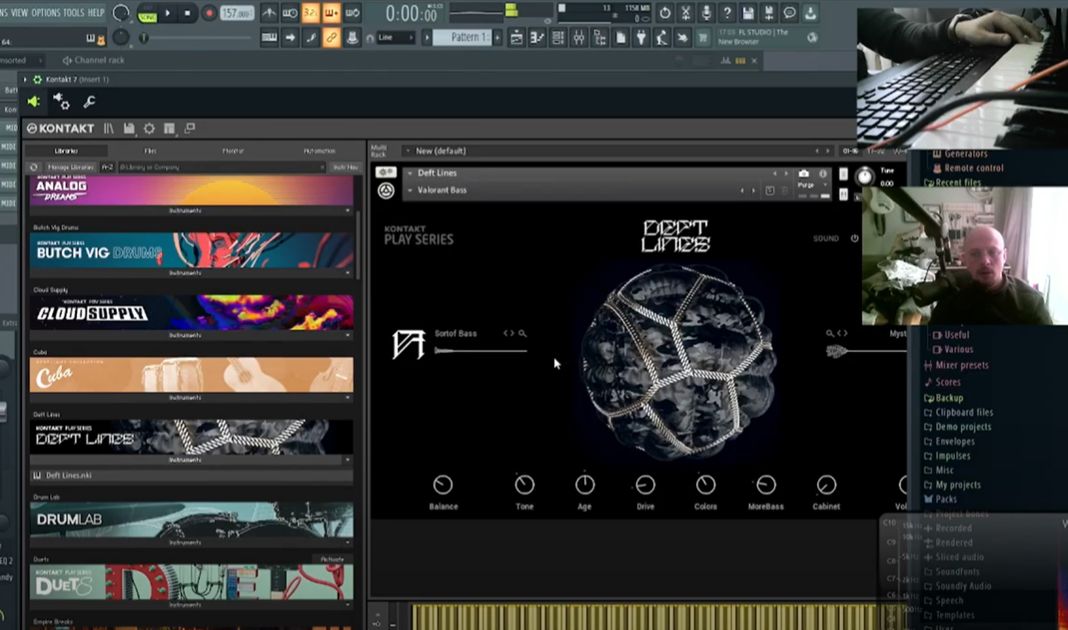Toggle the green plugin speaker icon
The width and height of the screenshot is (1068, 630).
click(34, 102)
